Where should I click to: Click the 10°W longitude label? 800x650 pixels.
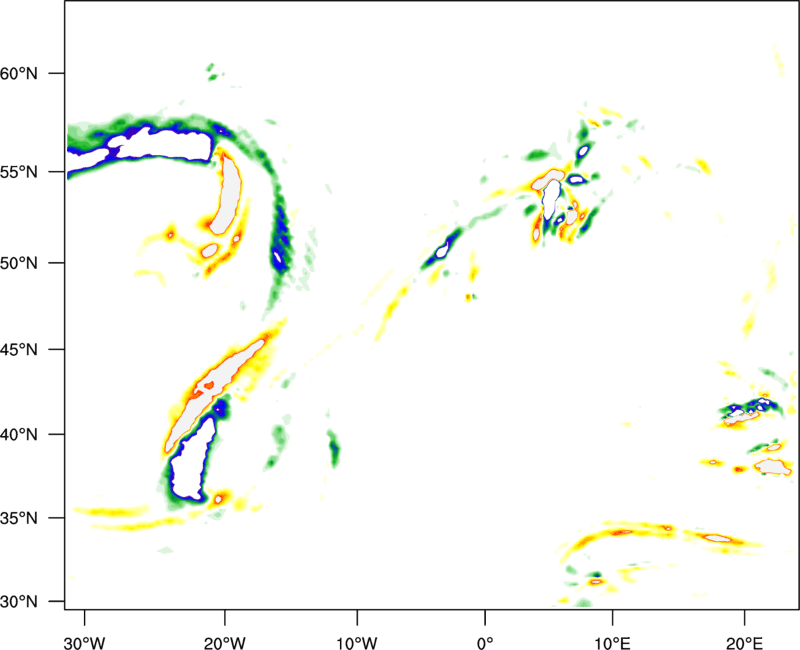tap(357, 643)
